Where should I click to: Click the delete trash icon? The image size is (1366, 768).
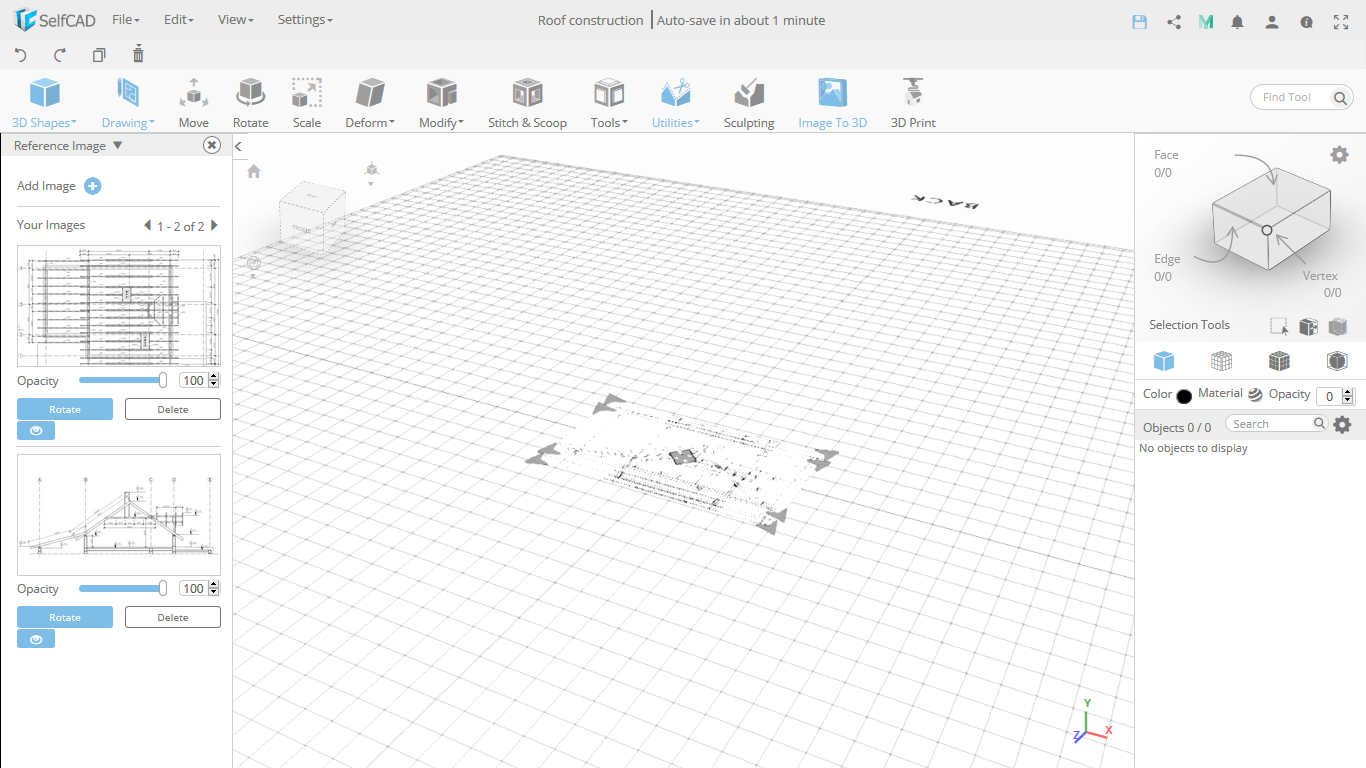pyautogui.click(x=138, y=54)
